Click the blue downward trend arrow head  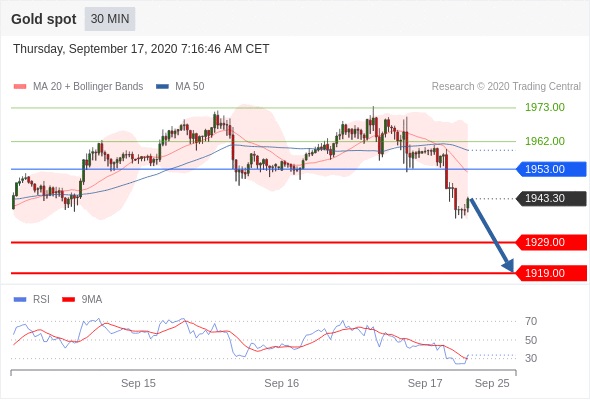coord(509,265)
